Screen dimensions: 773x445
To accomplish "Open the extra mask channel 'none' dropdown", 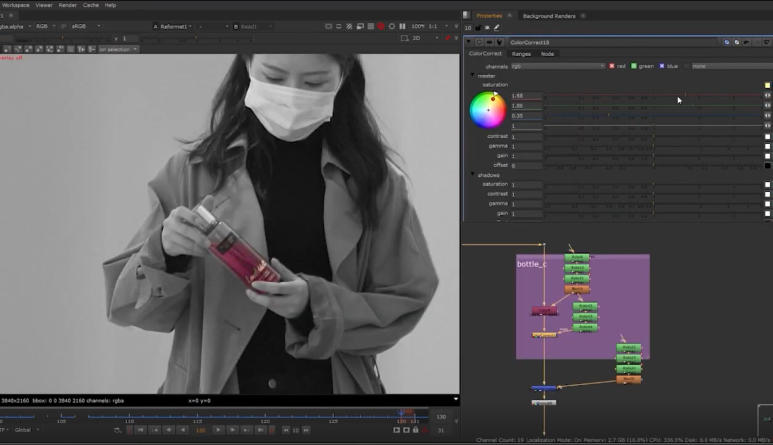I will point(732,66).
